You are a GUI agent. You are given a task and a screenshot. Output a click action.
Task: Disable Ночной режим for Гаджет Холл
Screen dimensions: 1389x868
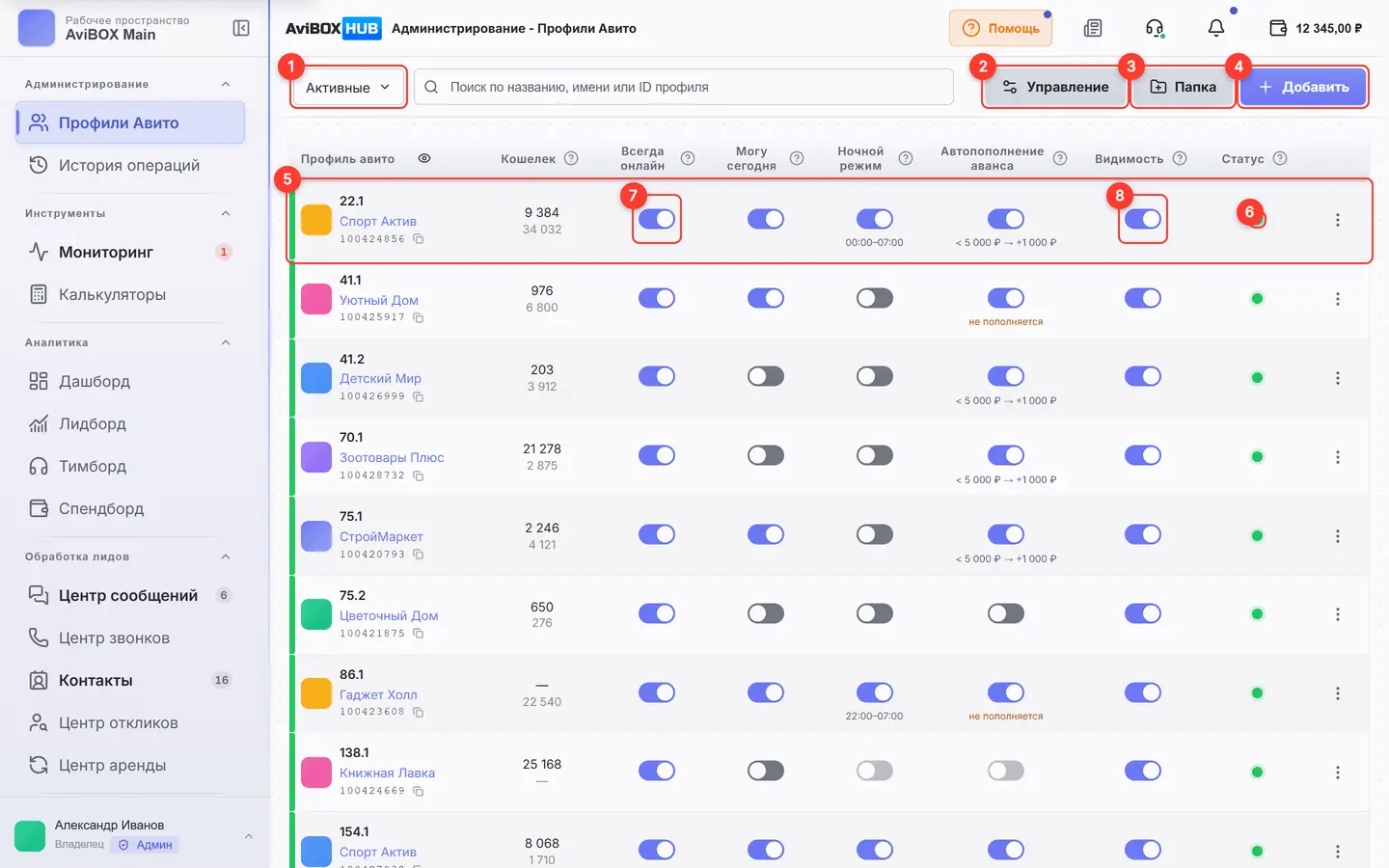pyautogui.click(x=875, y=692)
